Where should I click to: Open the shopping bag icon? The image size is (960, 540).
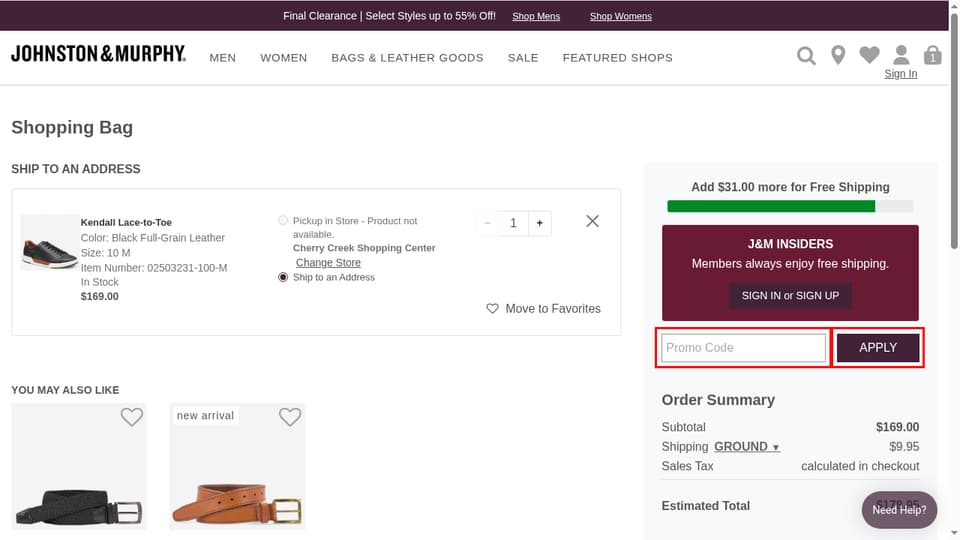932,55
